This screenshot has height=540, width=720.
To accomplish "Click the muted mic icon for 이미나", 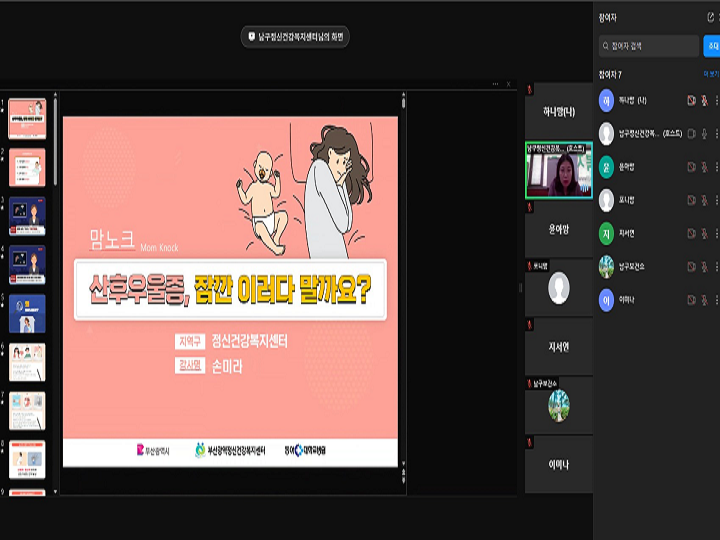I will [x=704, y=299].
